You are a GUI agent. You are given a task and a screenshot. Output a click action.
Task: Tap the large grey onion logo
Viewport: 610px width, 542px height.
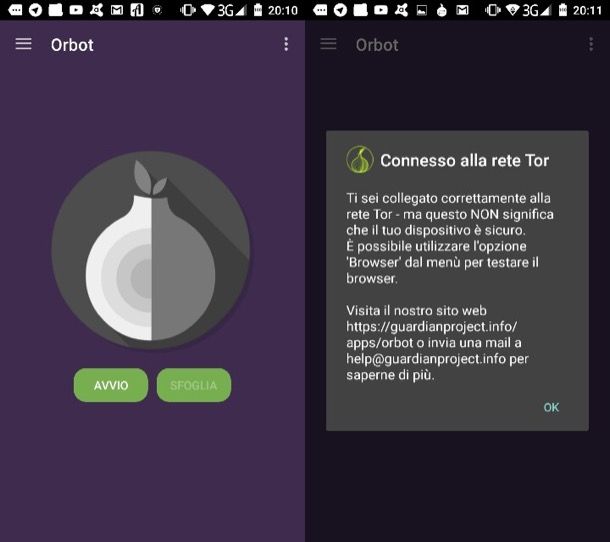tap(151, 250)
